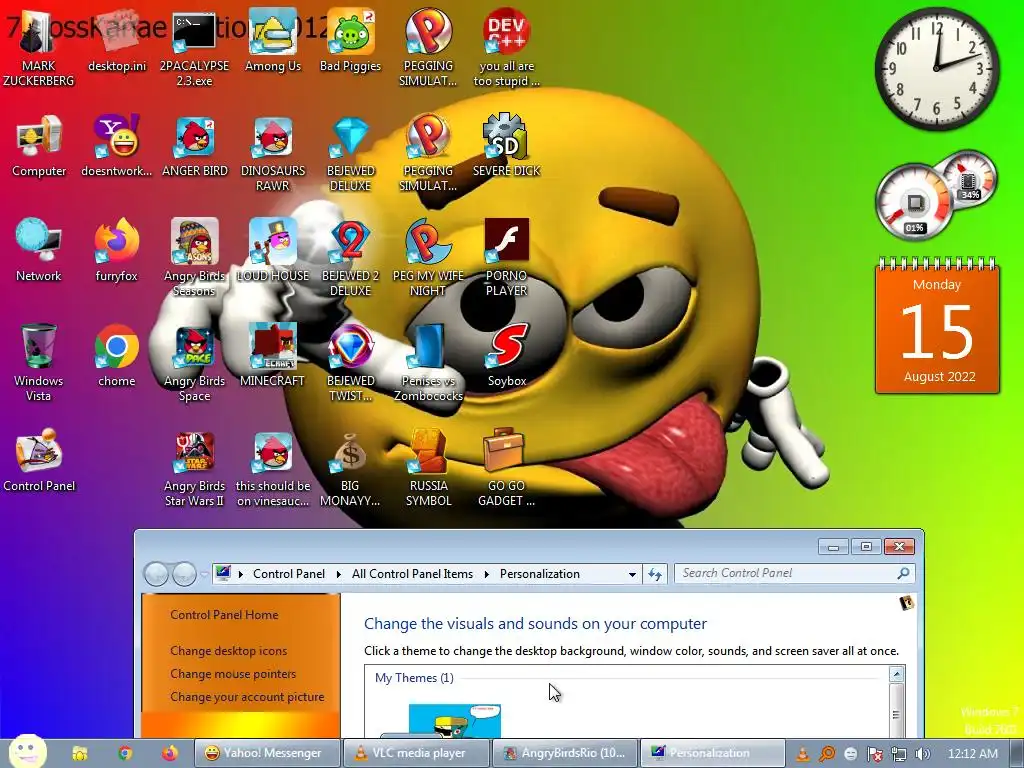The height and width of the screenshot is (768, 1024).
Task: Expand the chevron after All Control Panel Items
Action: (x=487, y=574)
